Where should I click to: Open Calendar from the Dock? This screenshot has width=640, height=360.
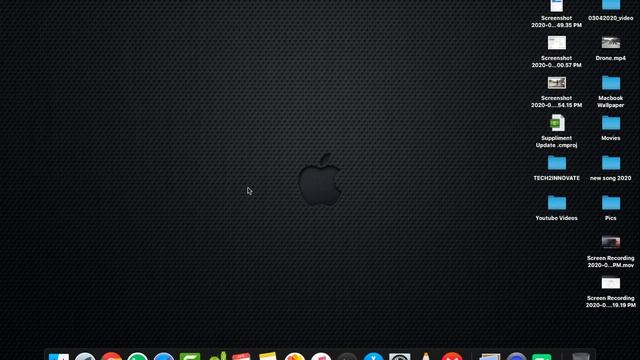(241, 356)
